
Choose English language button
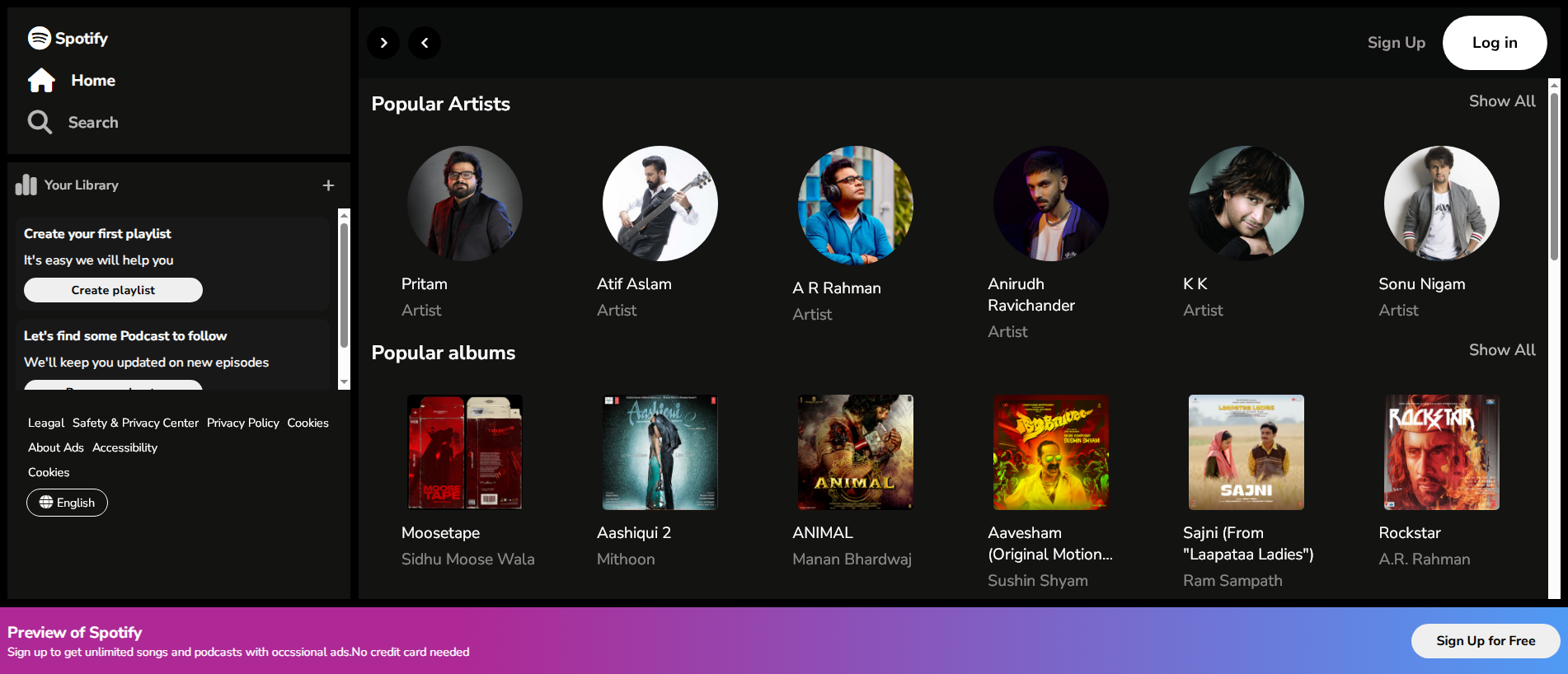click(67, 503)
